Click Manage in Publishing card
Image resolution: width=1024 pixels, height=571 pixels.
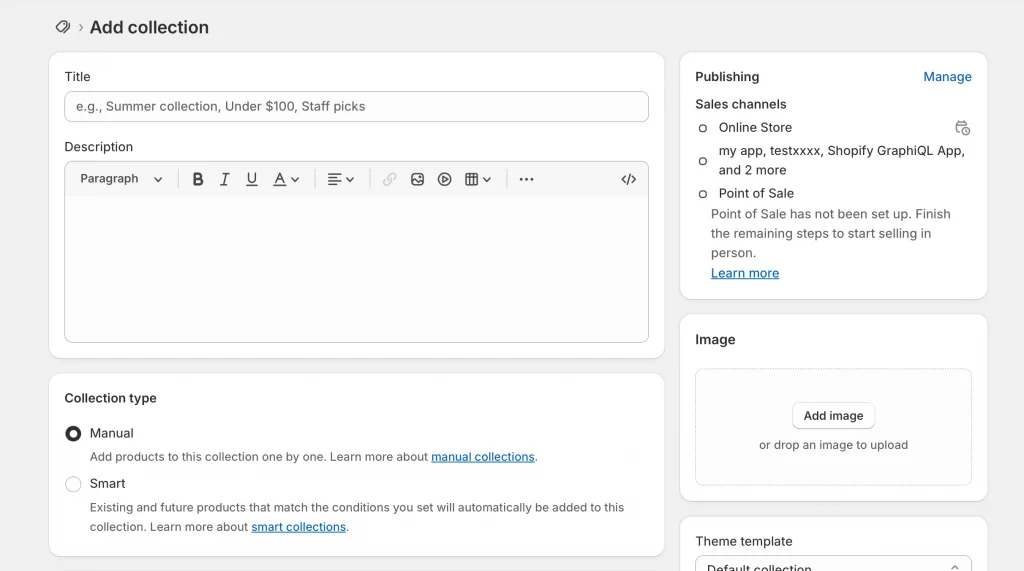click(x=947, y=77)
